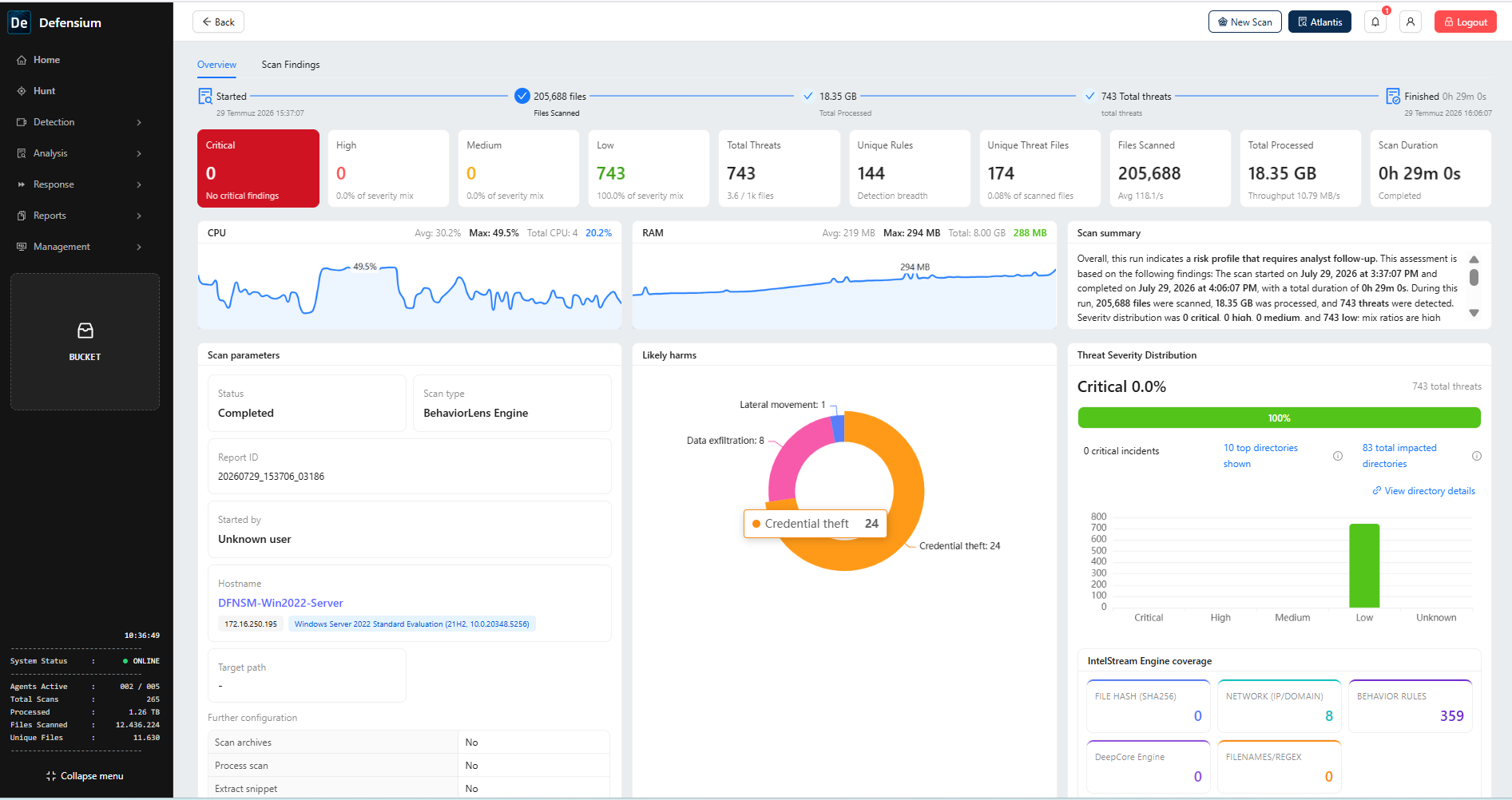Image resolution: width=1512 pixels, height=800 pixels.
Task: Open the Atlantis button
Action: (x=1320, y=22)
